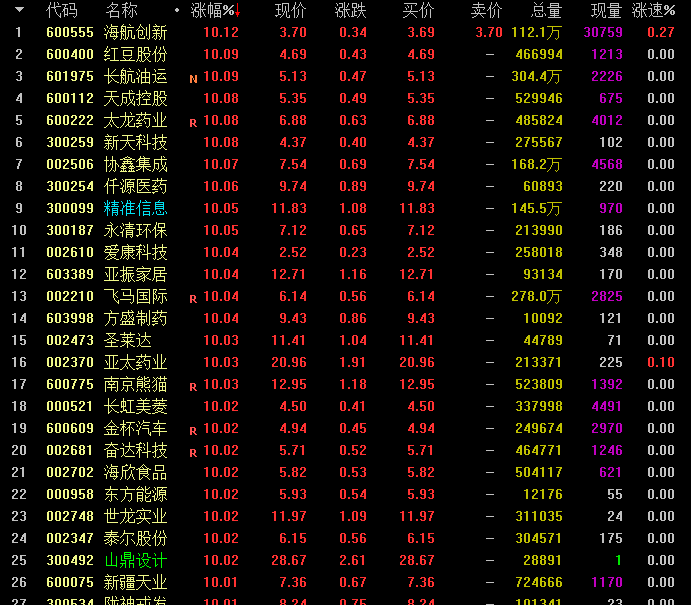Viewport: 691px width, 605px height.
Task: Select stock 红豆股份
Action: (135, 54)
